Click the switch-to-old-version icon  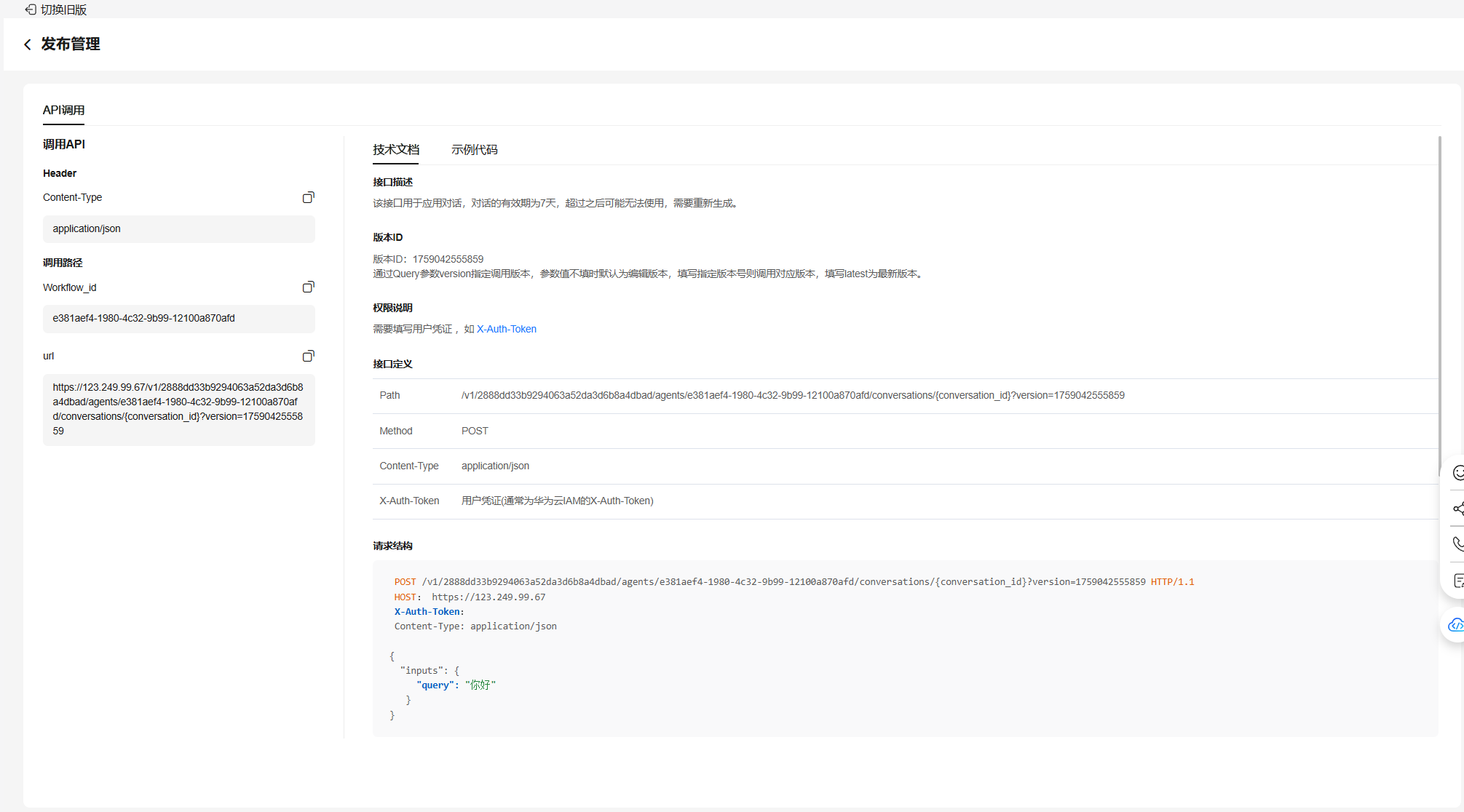(31, 9)
